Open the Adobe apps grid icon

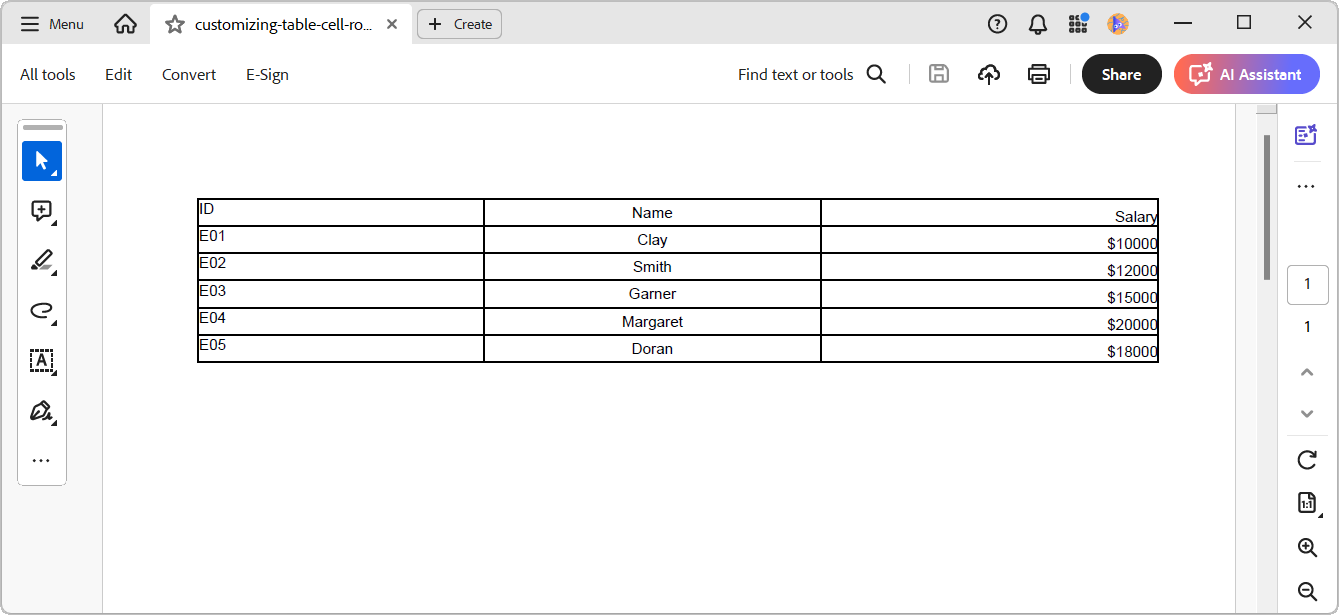click(x=1078, y=24)
